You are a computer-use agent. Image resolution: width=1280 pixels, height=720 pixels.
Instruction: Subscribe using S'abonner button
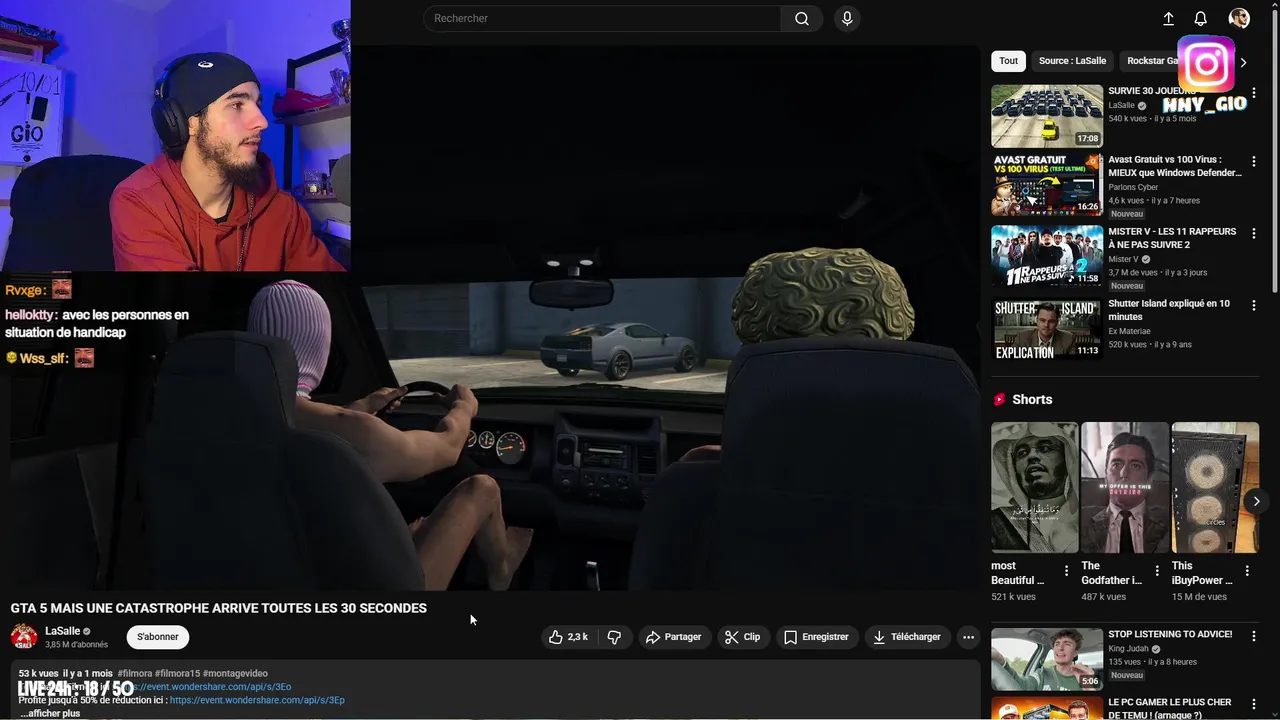[158, 637]
